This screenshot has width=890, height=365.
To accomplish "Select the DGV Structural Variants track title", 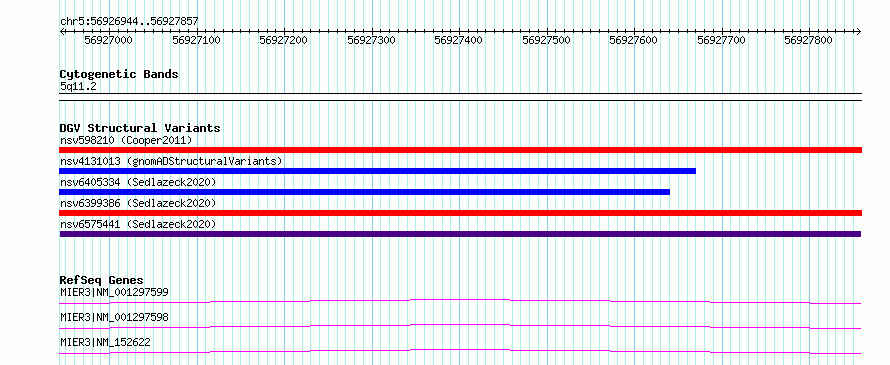I will [140, 128].
